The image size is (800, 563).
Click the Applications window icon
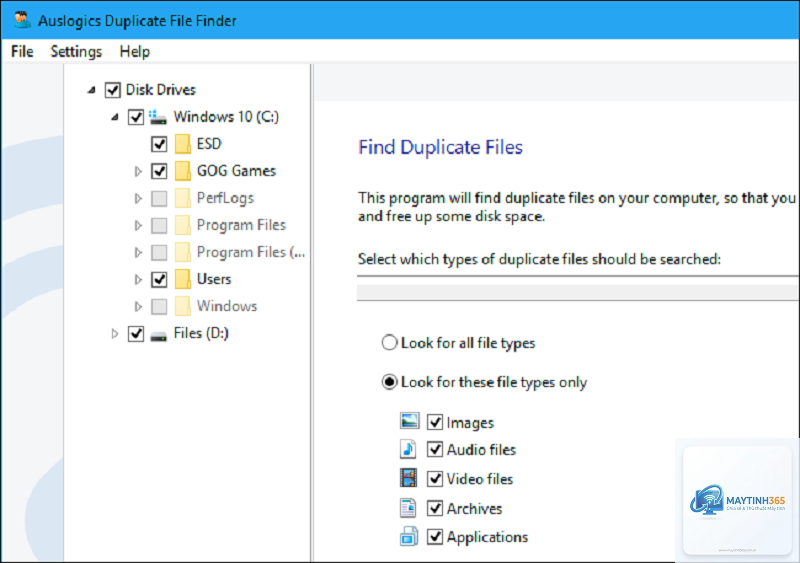pos(409,536)
